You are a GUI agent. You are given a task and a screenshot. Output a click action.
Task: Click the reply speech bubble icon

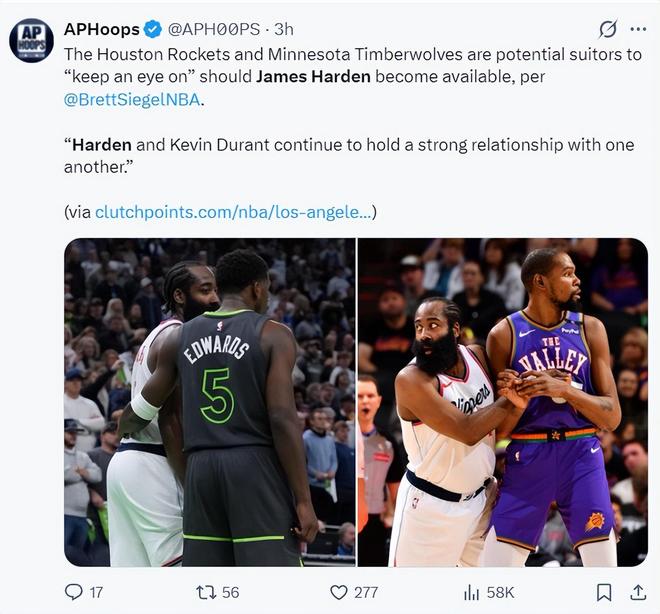[74, 592]
